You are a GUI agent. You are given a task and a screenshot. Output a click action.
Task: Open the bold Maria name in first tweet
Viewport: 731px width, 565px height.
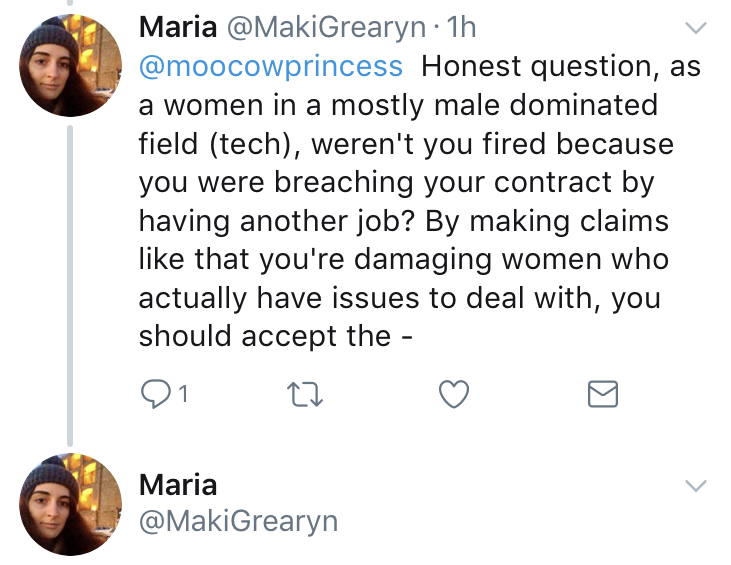pyautogui.click(x=176, y=28)
